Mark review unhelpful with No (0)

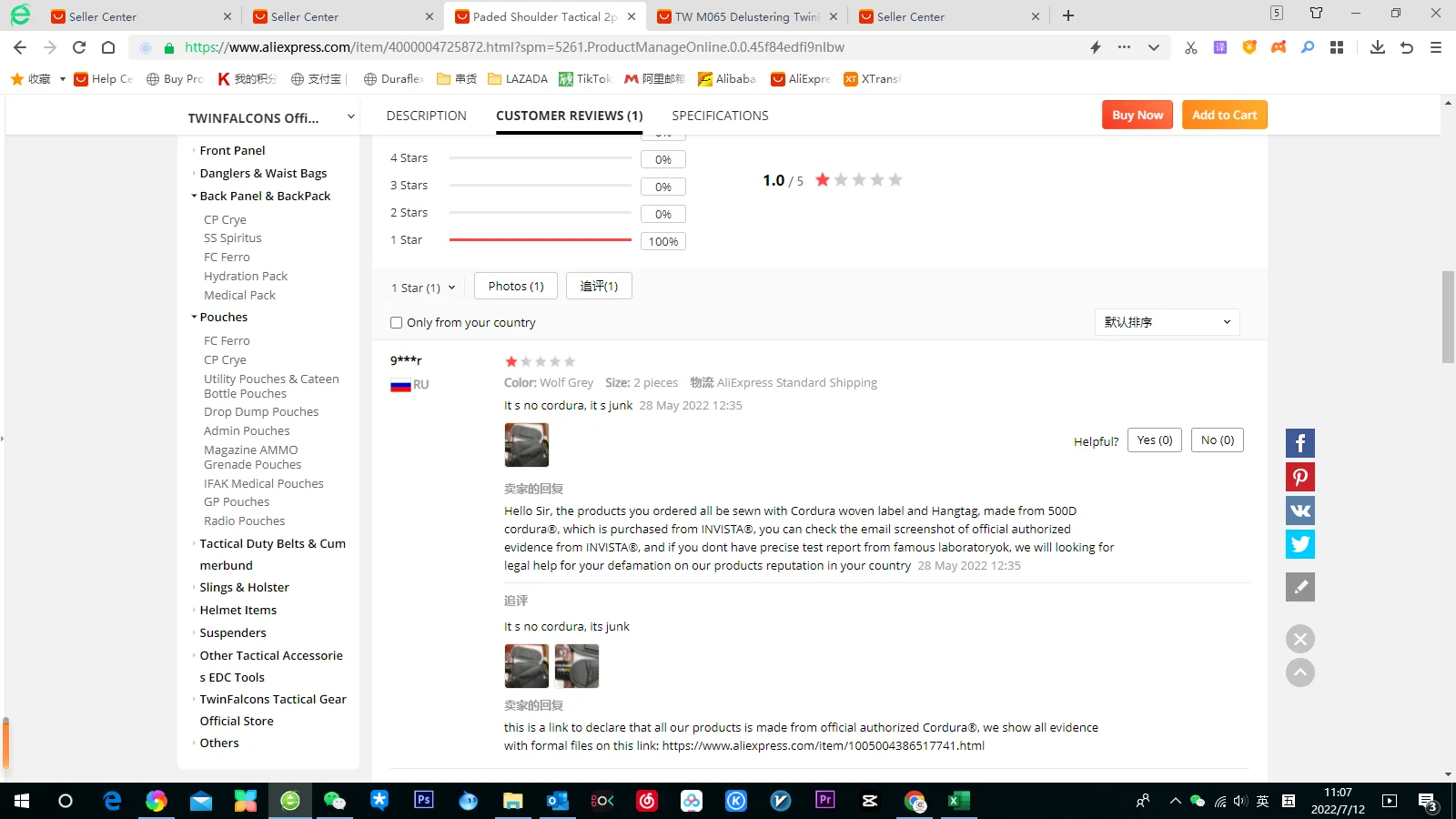[x=1218, y=440]
